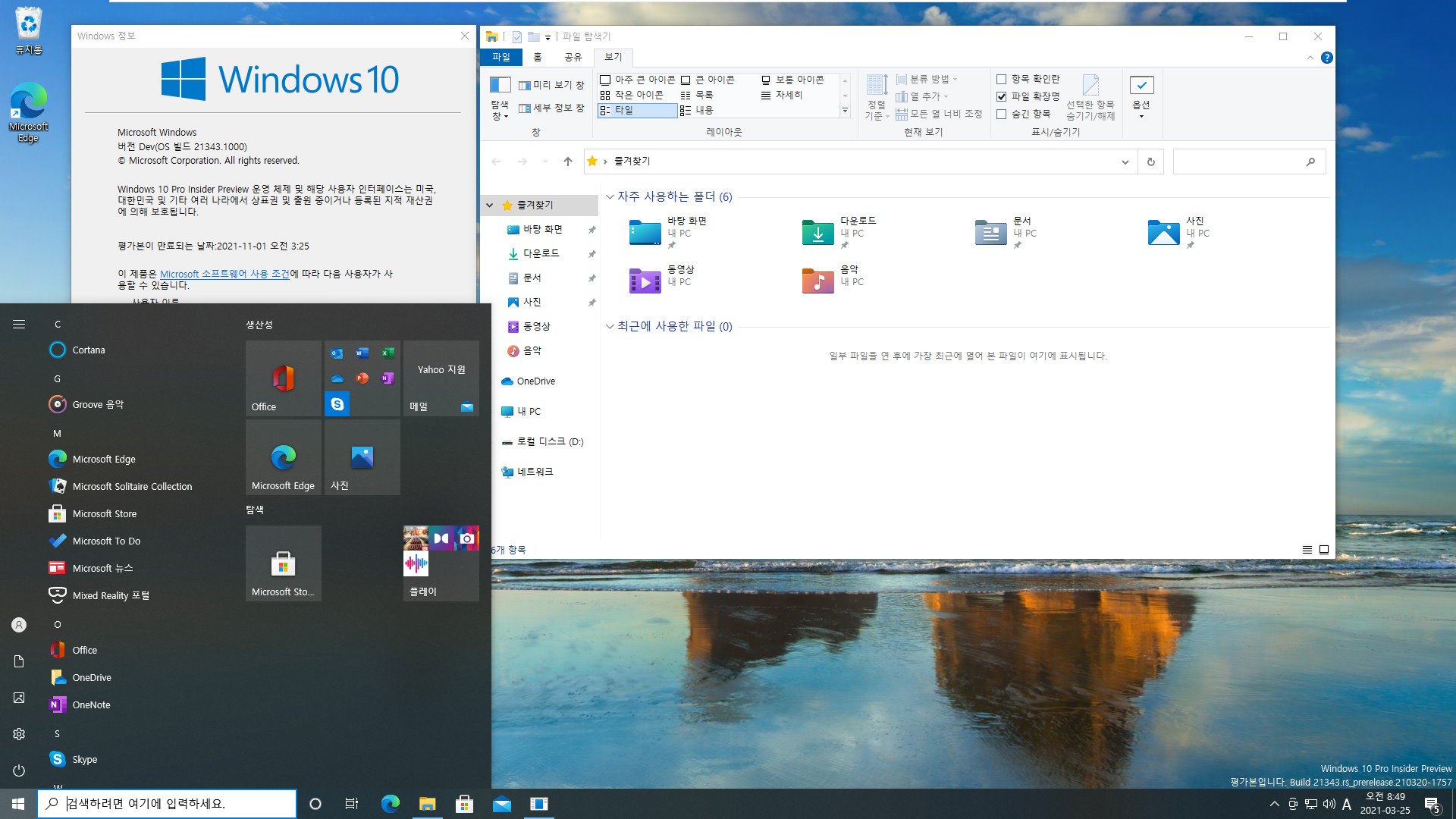The image size is (1456, 819).
Task: Toggle 미리 보기 창 pane
Action: coord(551,85)
